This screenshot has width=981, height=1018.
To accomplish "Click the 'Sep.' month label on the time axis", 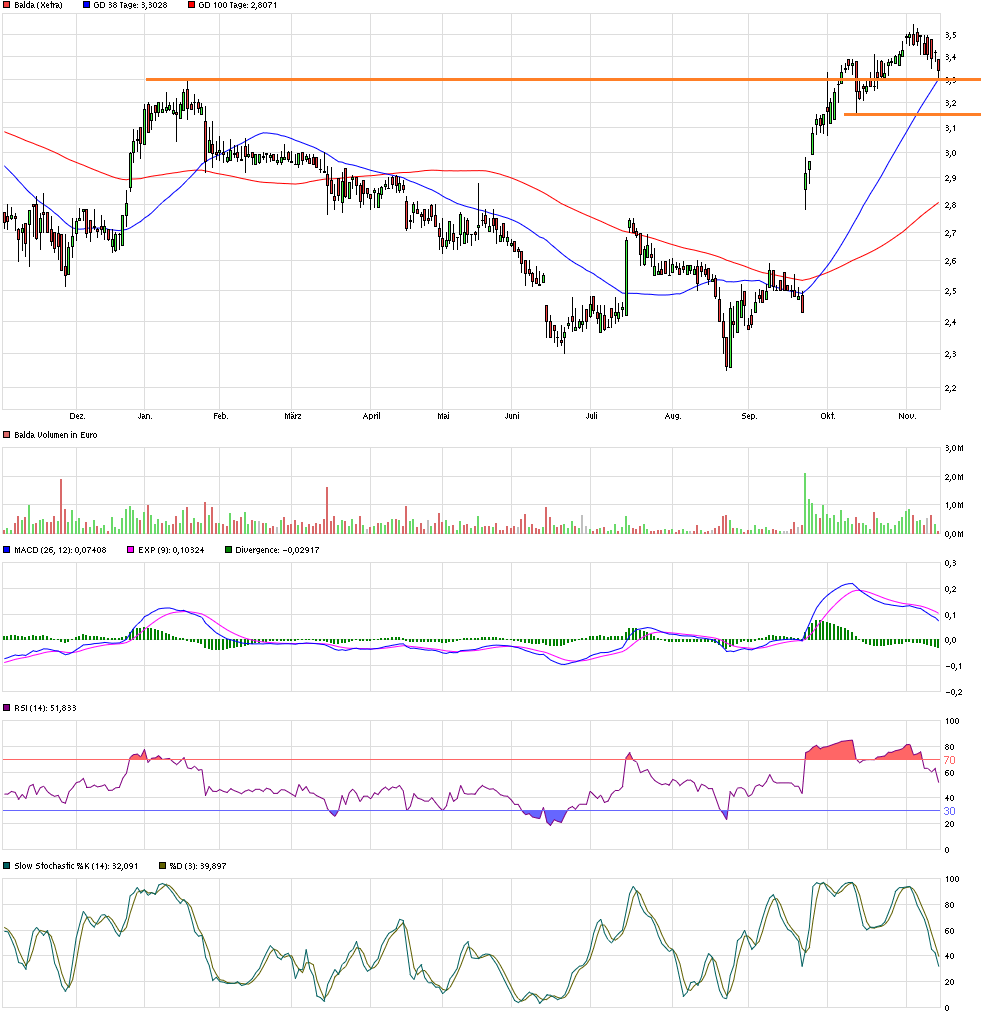I will pyautogui.click(x=749, y=416).
